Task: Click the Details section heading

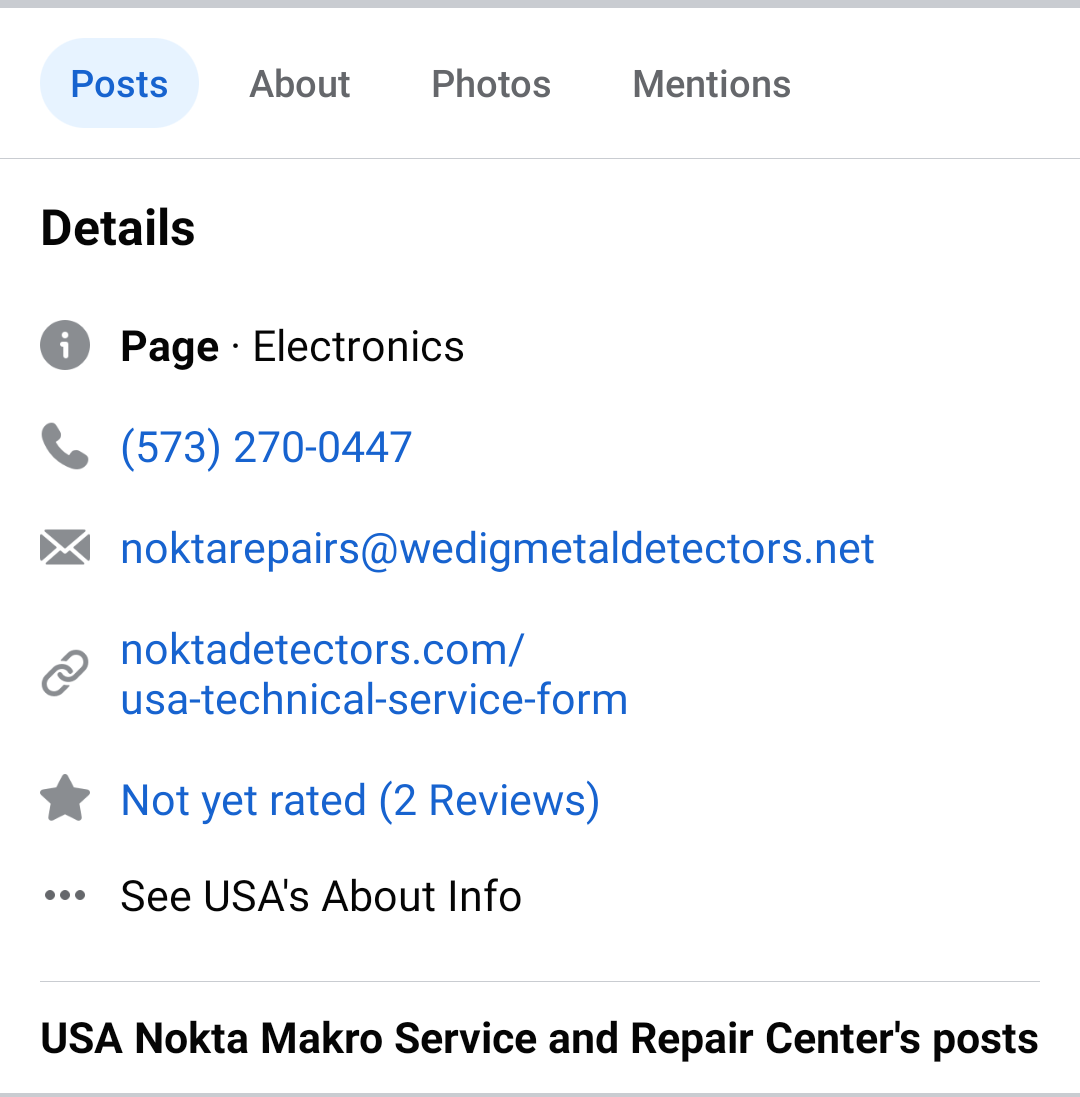Action: (x=118, y=228)
